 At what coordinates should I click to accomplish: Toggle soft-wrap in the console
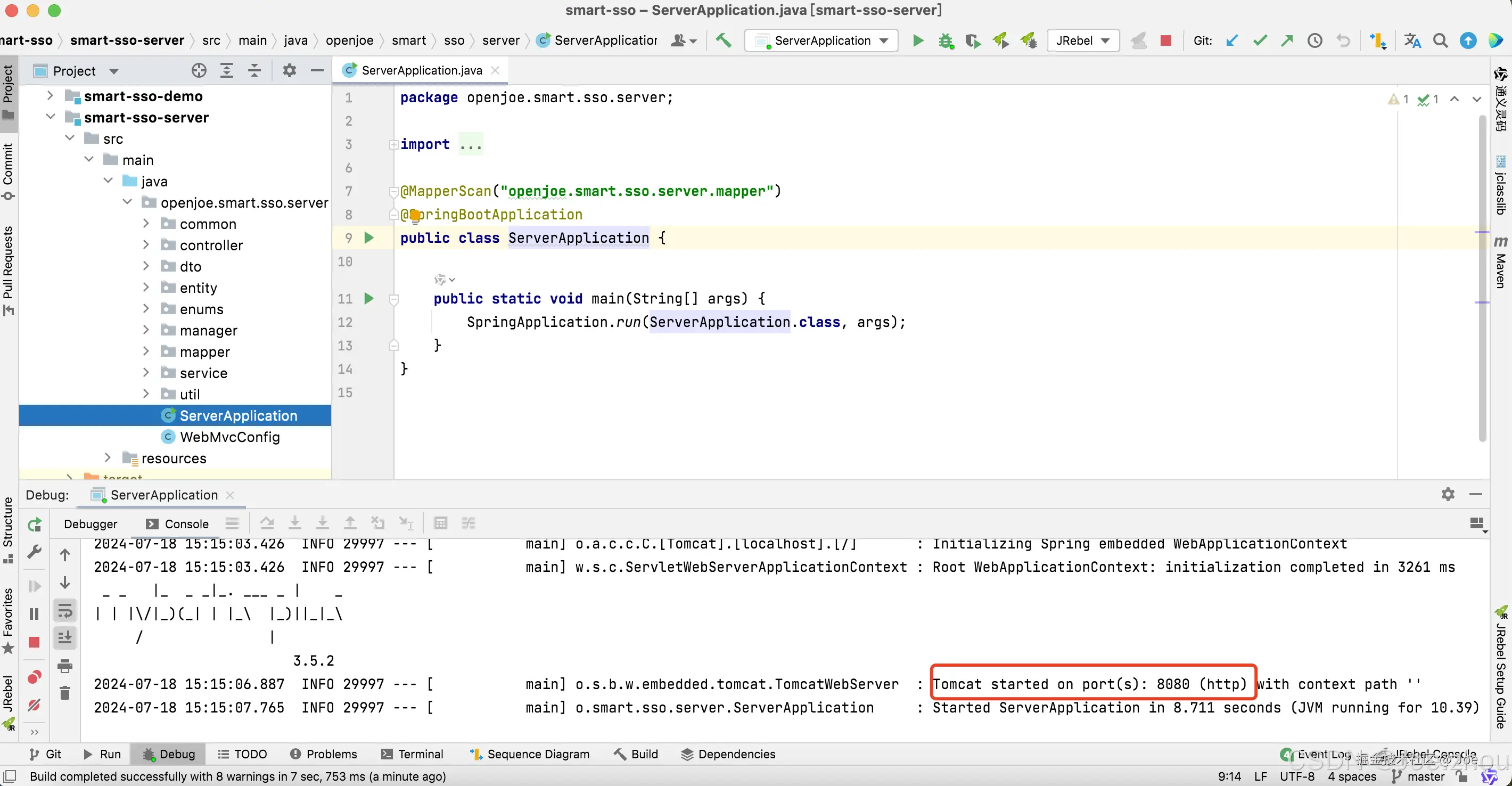tap(65, 611)
